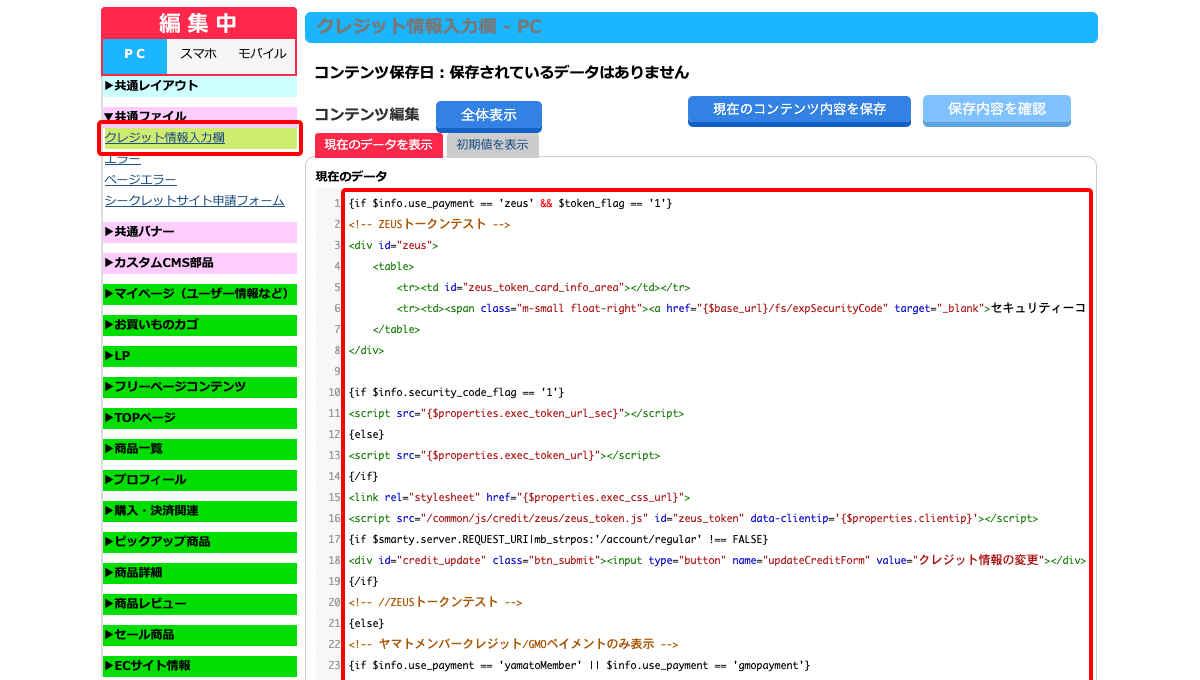Expand the 共通レイアウト section
Viewport: 1200px width, 680px height.
tap(200, 86)
